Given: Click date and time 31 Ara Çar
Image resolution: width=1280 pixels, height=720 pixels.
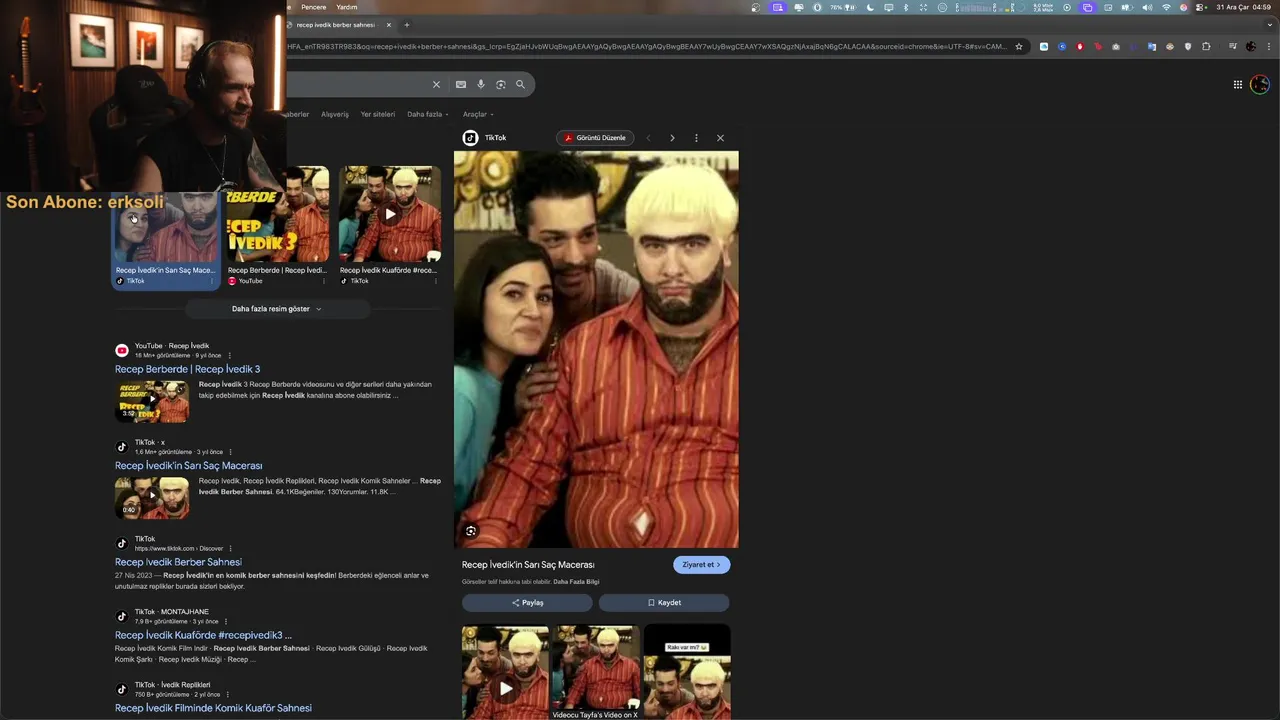Looking at the screenshot, I should pyautogui.click(x=1243, y=7).
